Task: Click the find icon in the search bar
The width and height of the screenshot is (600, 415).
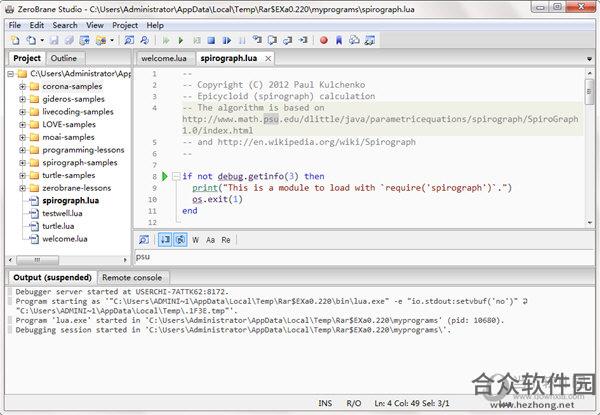Action: pos(144,240)
